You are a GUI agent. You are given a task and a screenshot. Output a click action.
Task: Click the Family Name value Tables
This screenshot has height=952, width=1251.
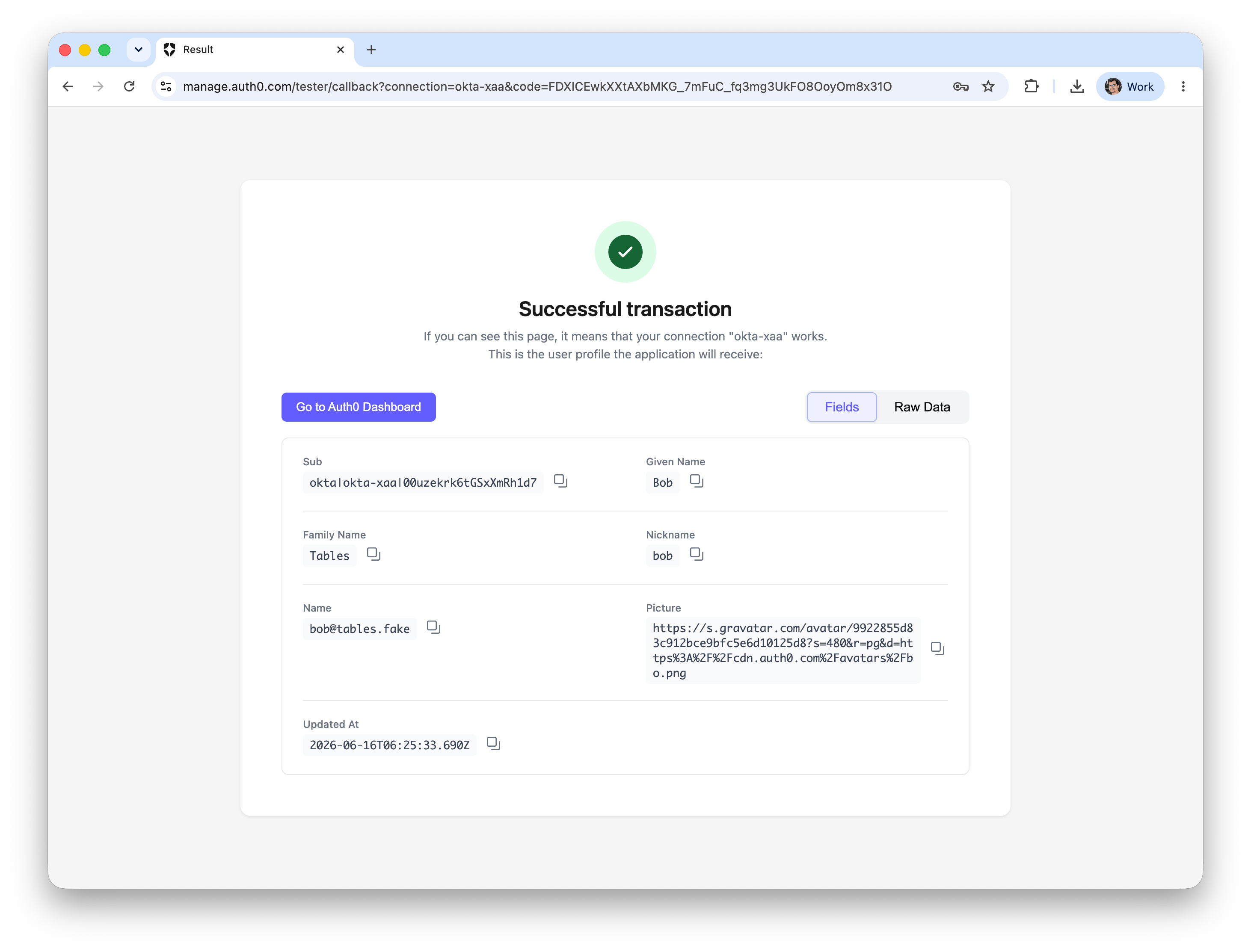pos(329,555)
